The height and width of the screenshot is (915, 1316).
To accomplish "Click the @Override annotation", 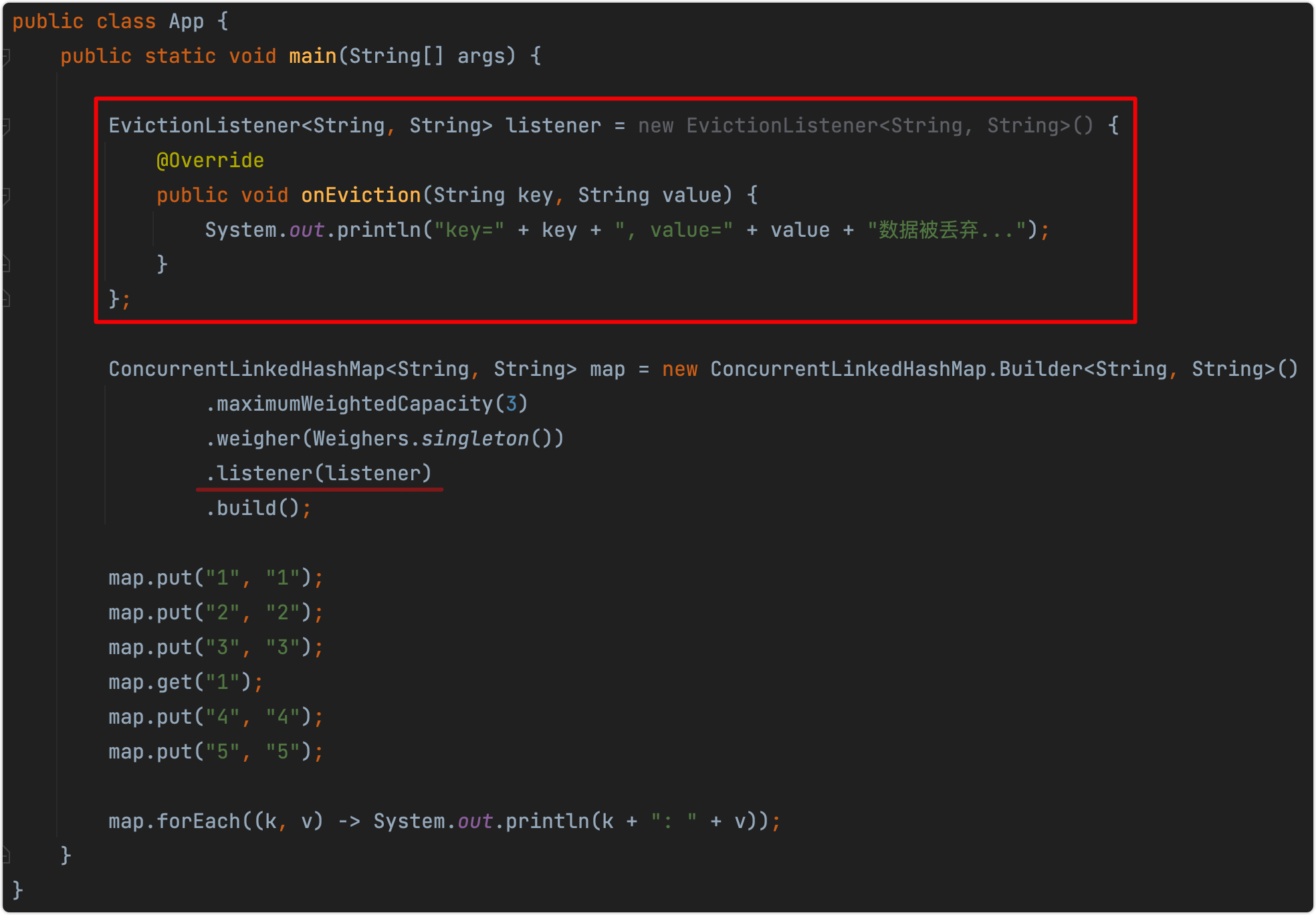I will (209, 160).
